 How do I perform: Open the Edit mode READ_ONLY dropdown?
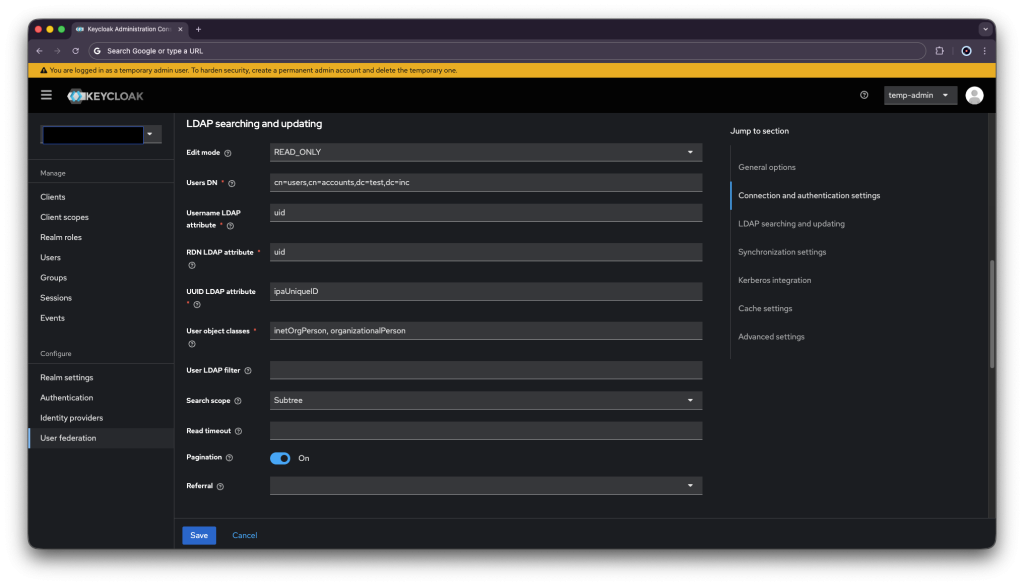pos(485,152)
